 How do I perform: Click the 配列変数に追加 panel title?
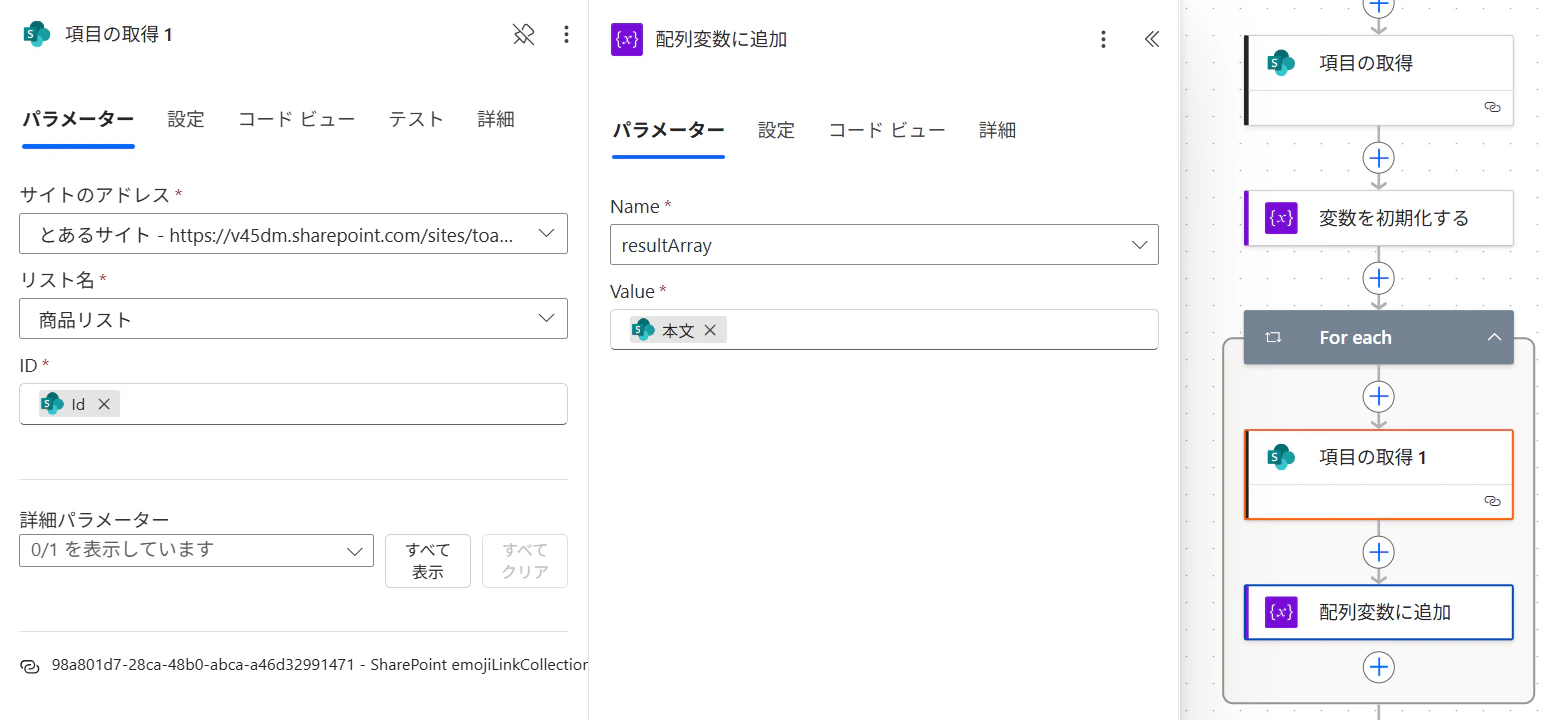click(721, 39)
